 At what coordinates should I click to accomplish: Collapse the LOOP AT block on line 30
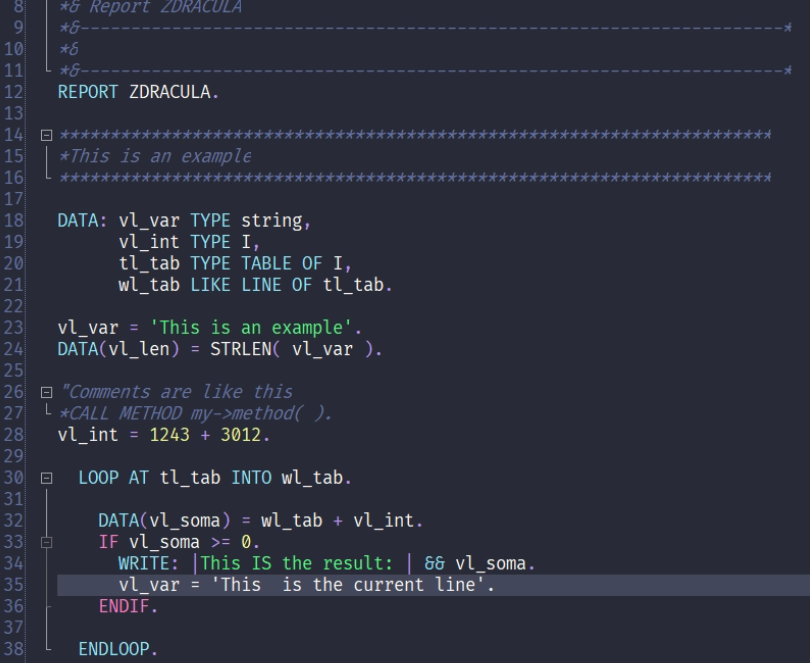click(x=46, y=479)
